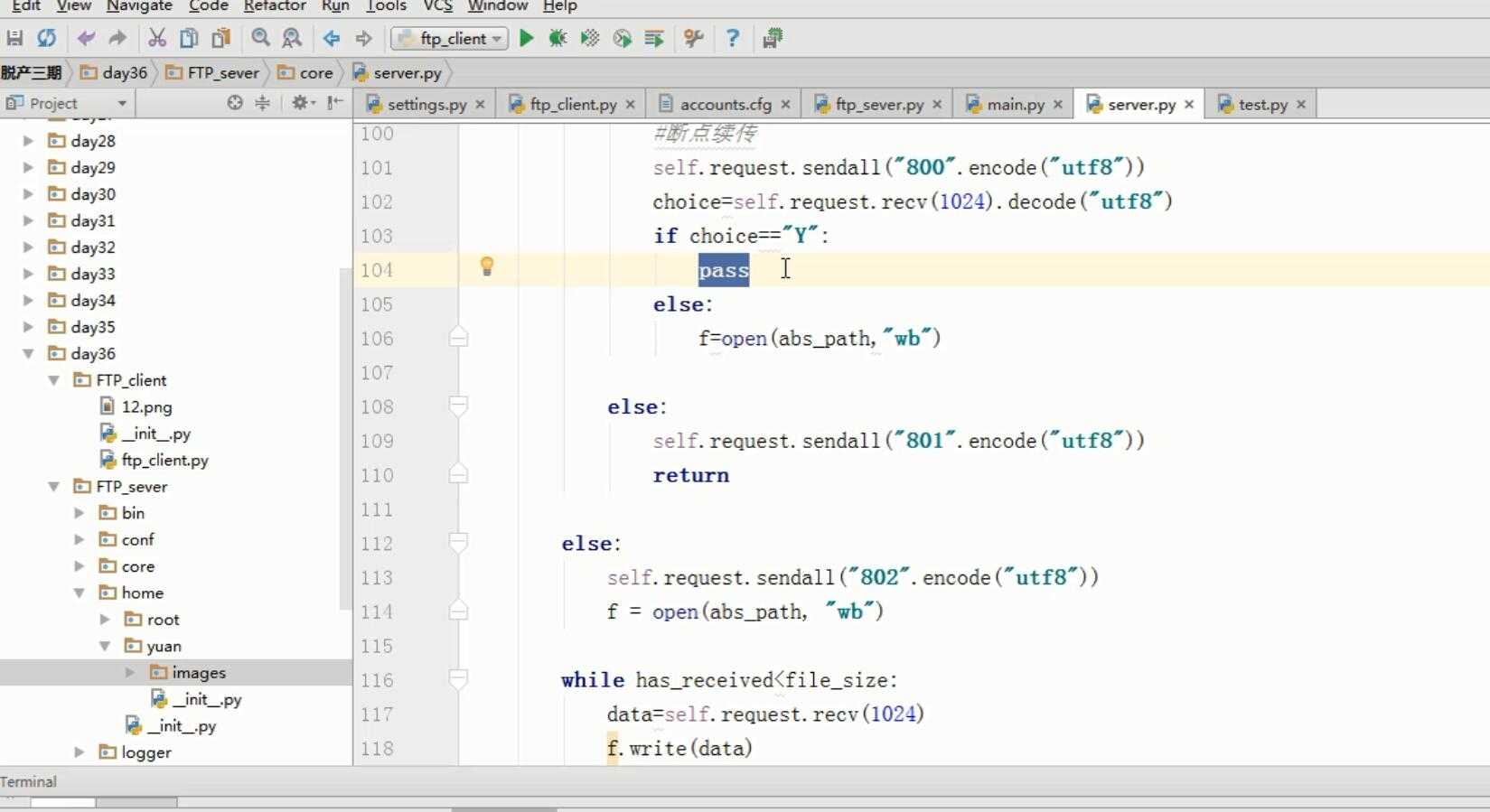This screenshot has height=812, width=1490.
Task: Click the core breadcrumb
Action: (x=305, y=73)
